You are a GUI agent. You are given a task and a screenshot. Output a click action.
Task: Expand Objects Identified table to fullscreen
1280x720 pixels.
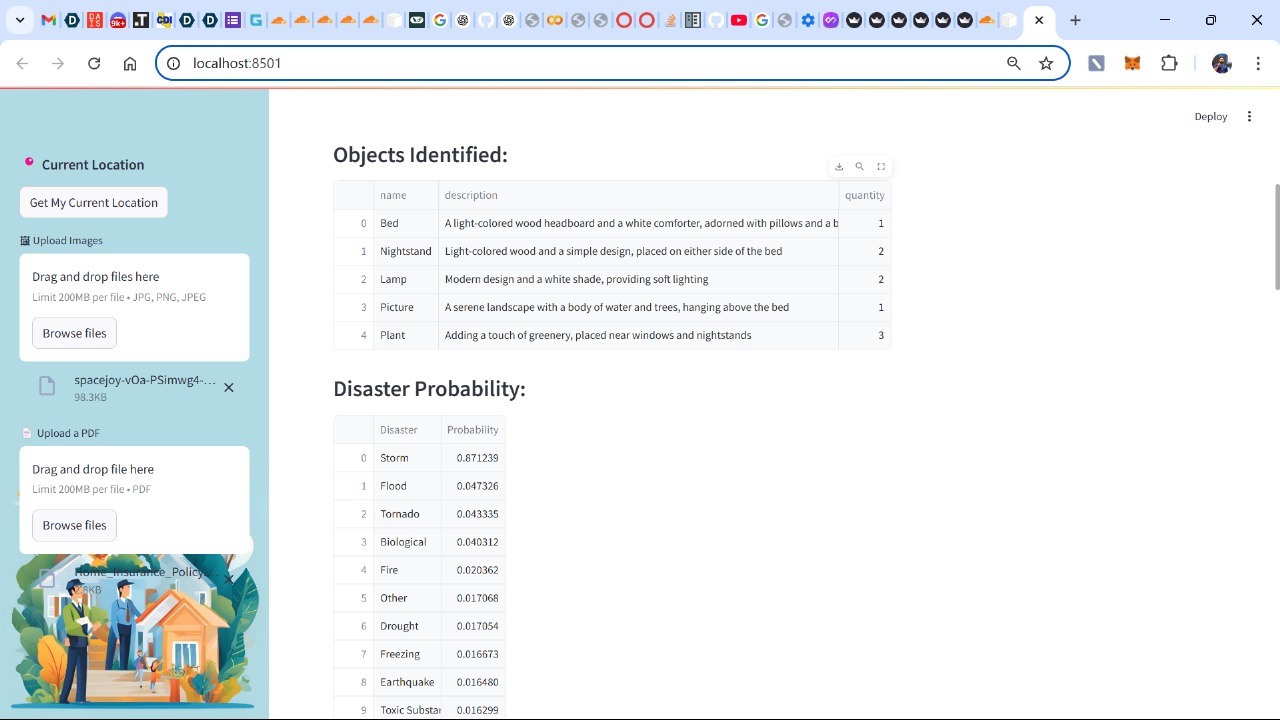[881, 167]
